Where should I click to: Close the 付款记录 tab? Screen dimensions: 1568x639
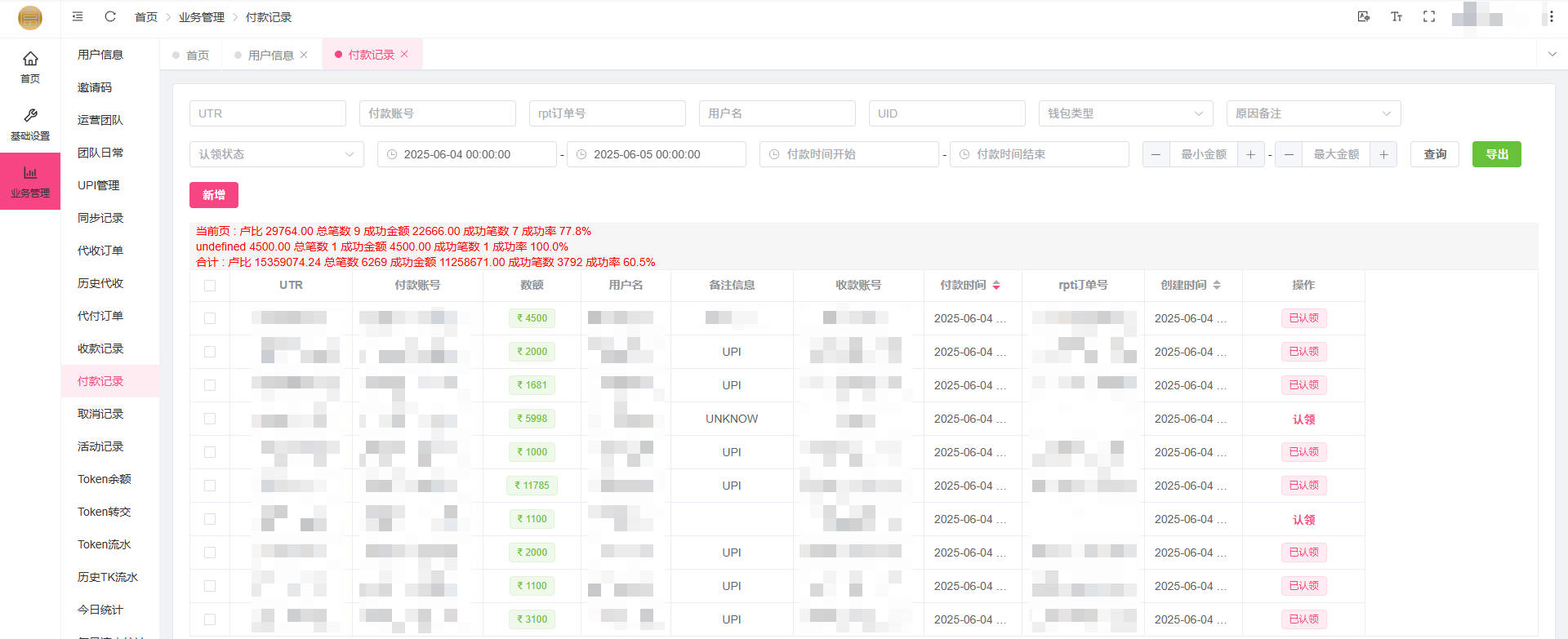click(x=404, y=54)
